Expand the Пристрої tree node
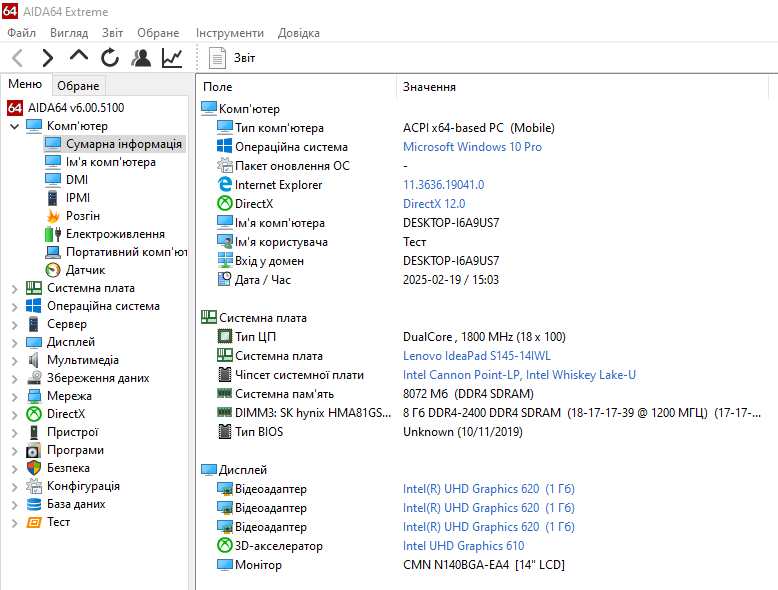 [14, 432]
